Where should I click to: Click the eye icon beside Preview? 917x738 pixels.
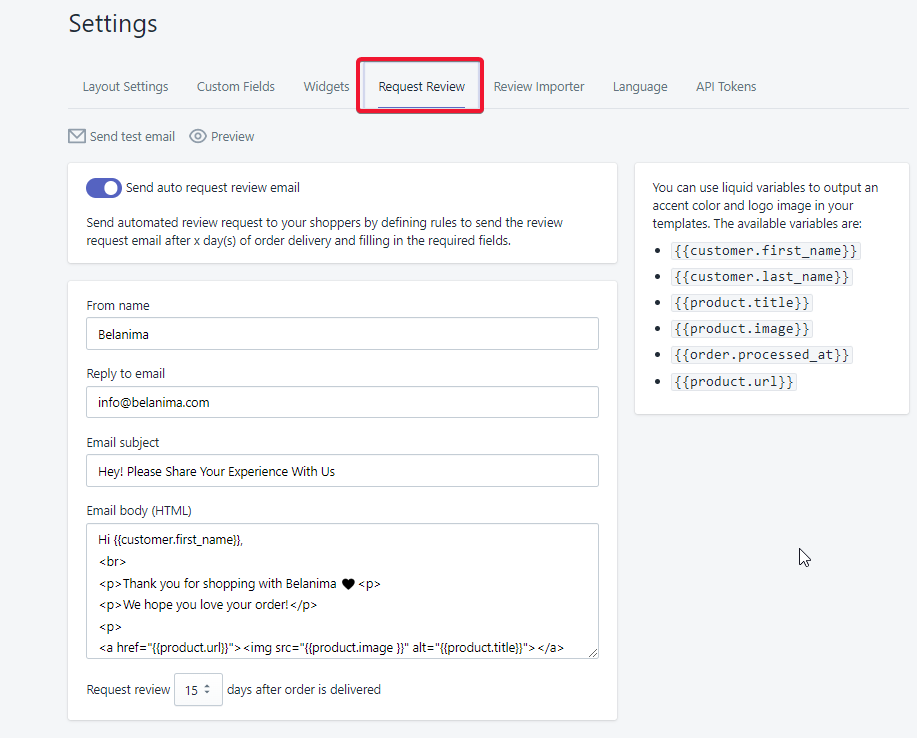point(198,136)
